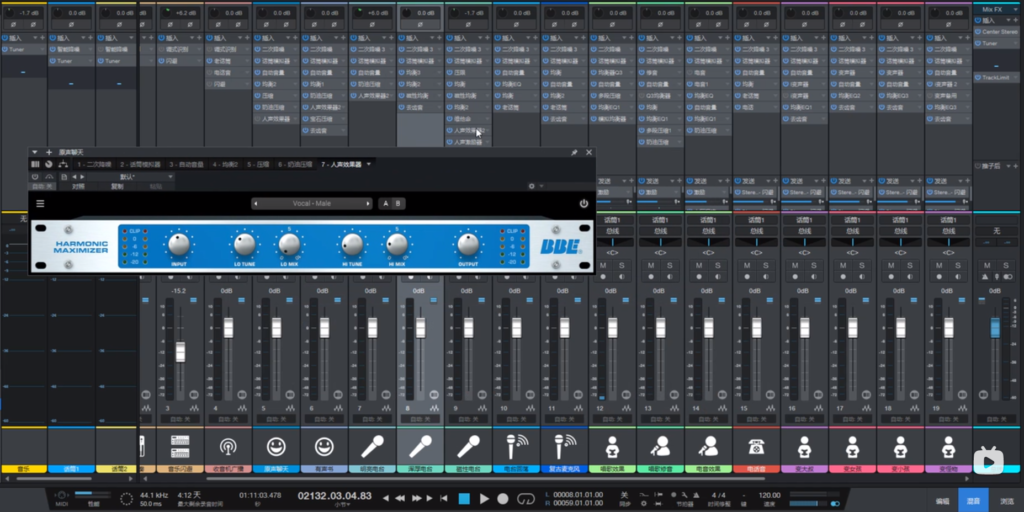Click the telephone icon on track 15

[x=755, y=446]
